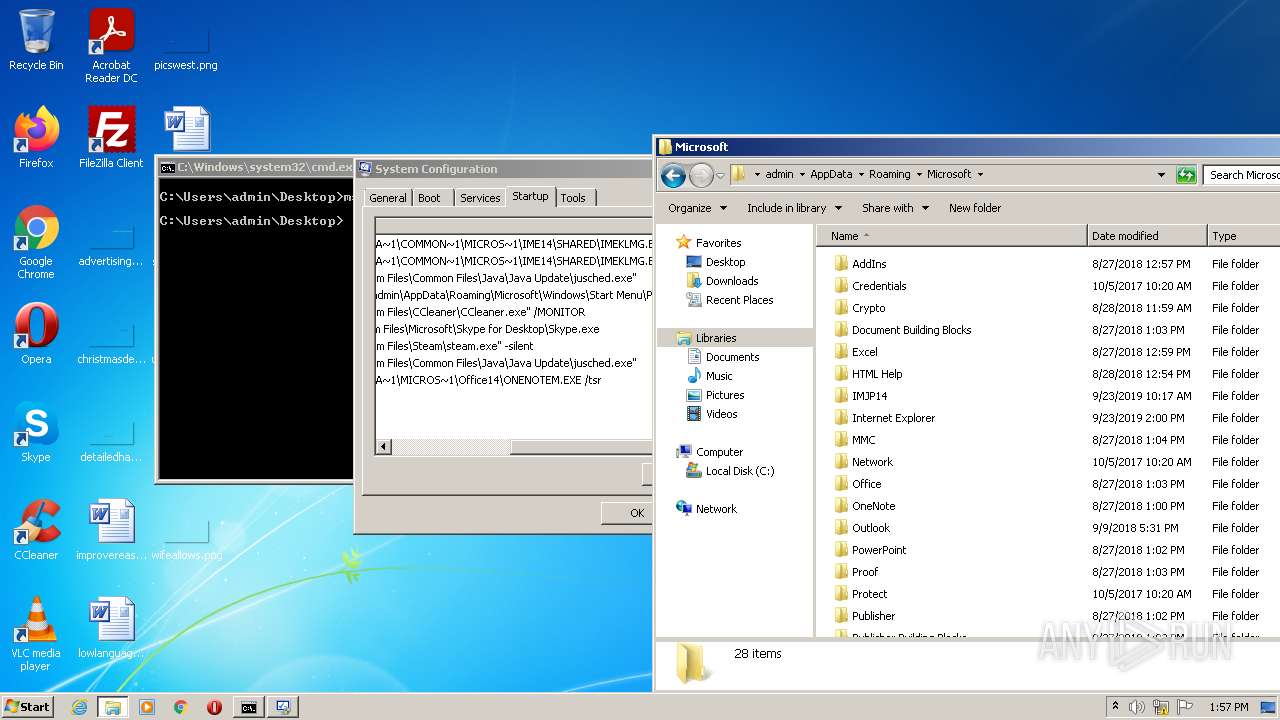Switch to cmd.exe taskbar button
1280x720 pixels.
pos(249,707)
